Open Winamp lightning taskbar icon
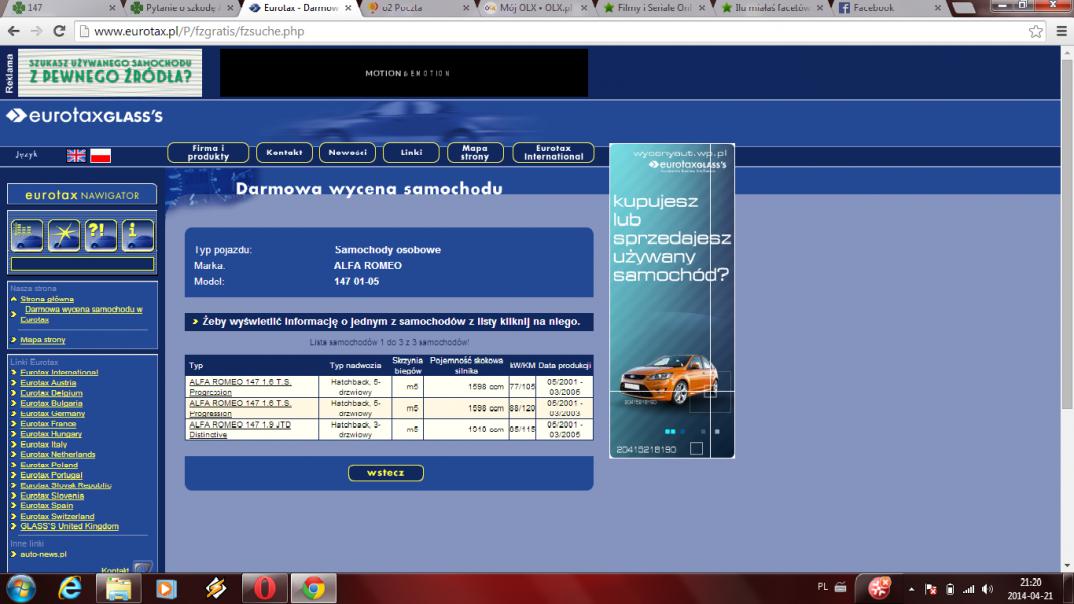This screenshot has width=1074, height=604. click(x=216, y=588)
